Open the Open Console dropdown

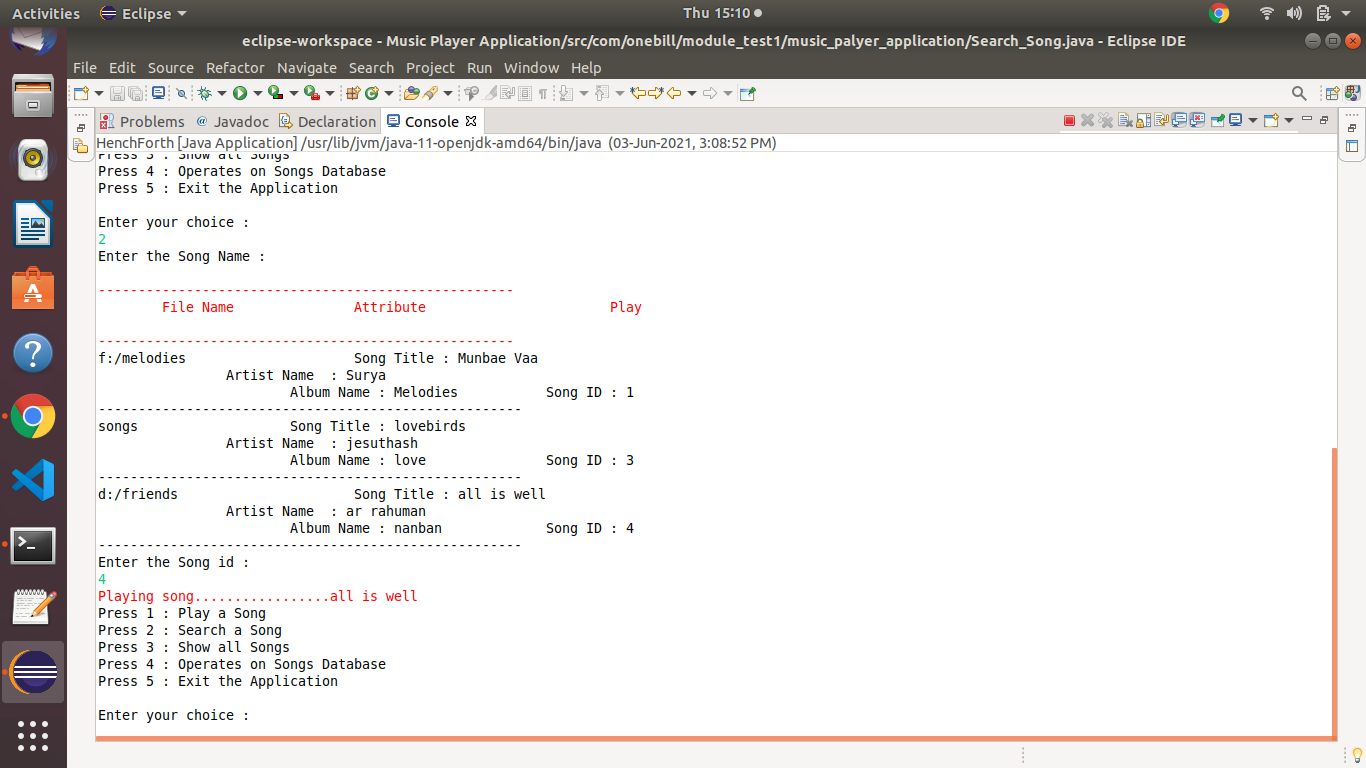click(x=1288, y=119)
